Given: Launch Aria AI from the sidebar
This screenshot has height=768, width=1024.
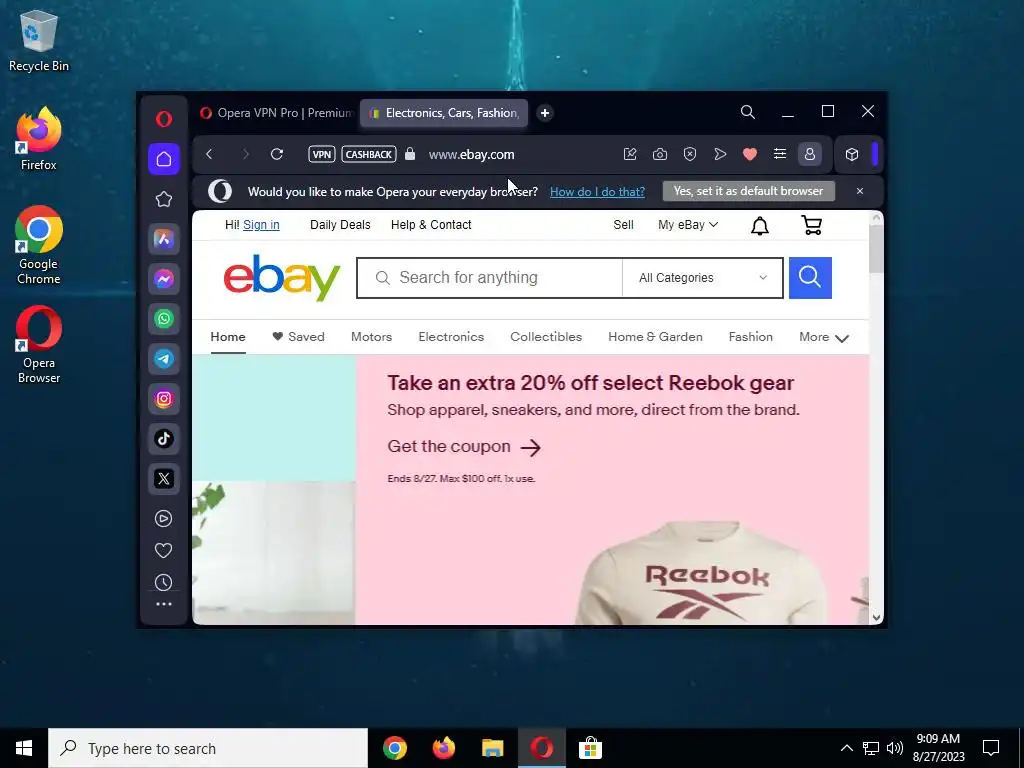Looking at the screenshot, I should pyautogui.click(x=164, y=239).
